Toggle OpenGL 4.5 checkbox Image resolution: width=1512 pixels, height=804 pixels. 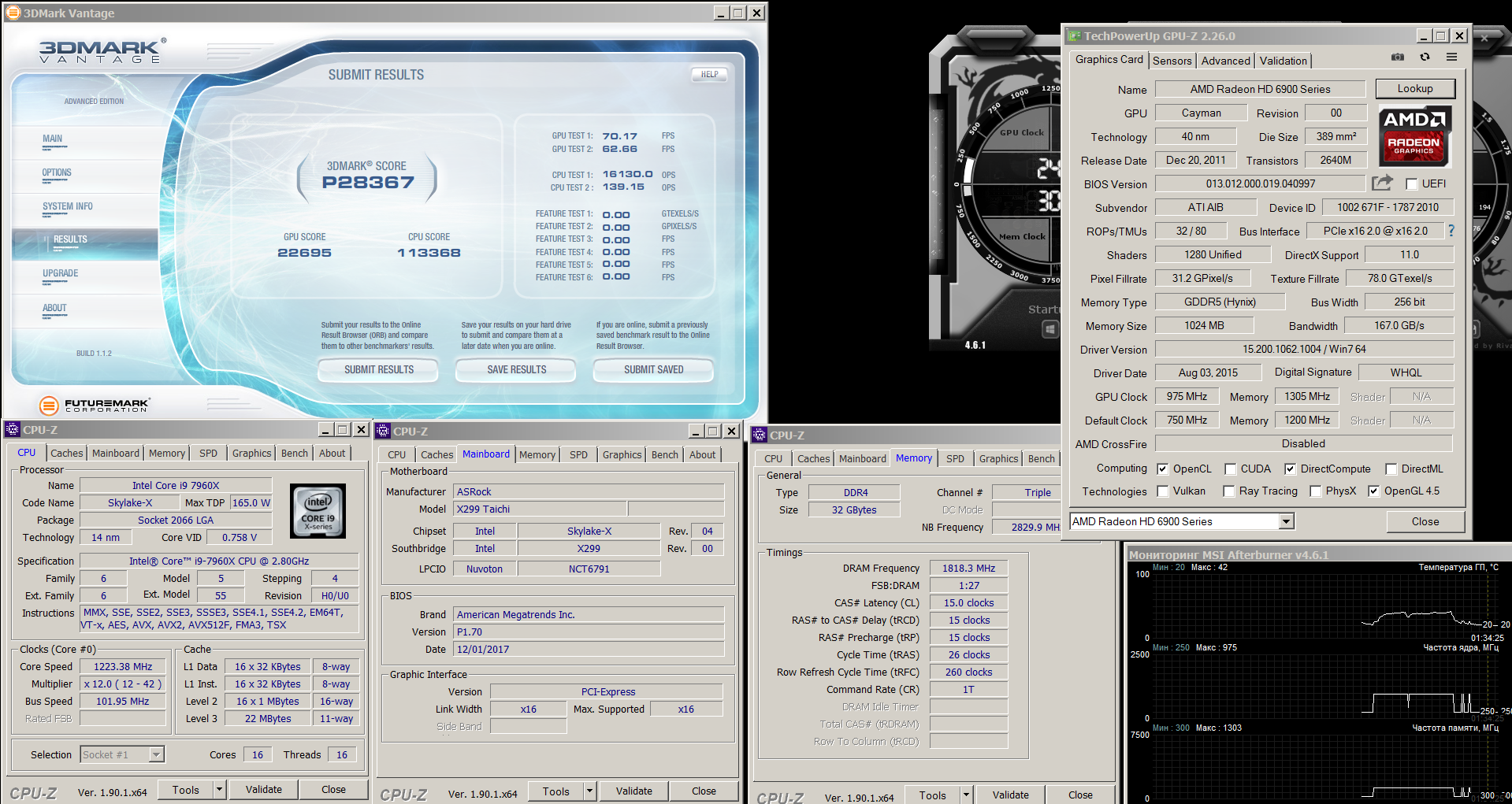1373,491
